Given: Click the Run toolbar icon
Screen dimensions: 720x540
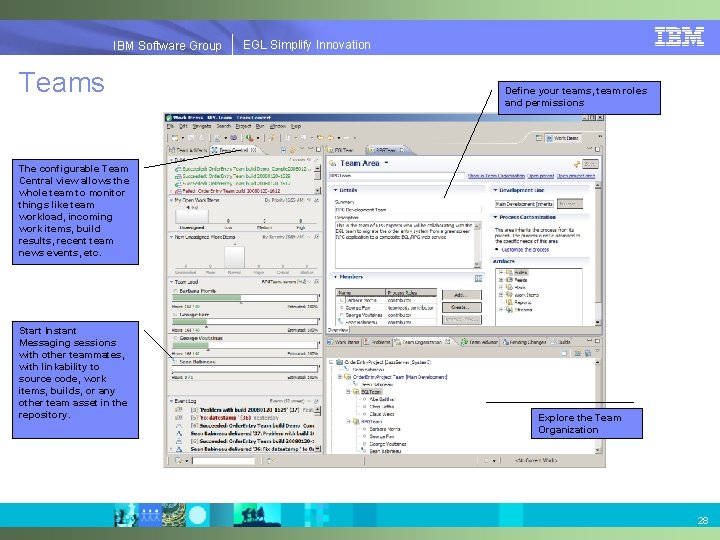Looking at the screenshot, I should (x=249, y=137).
